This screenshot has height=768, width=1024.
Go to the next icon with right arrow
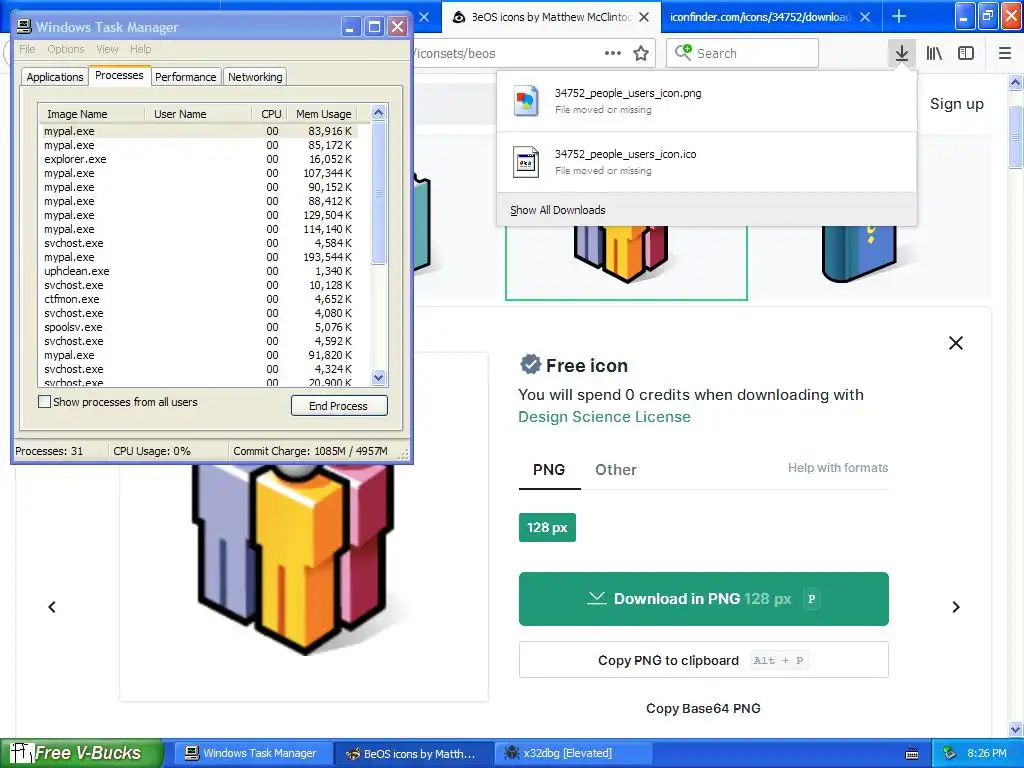coord(955,607)
